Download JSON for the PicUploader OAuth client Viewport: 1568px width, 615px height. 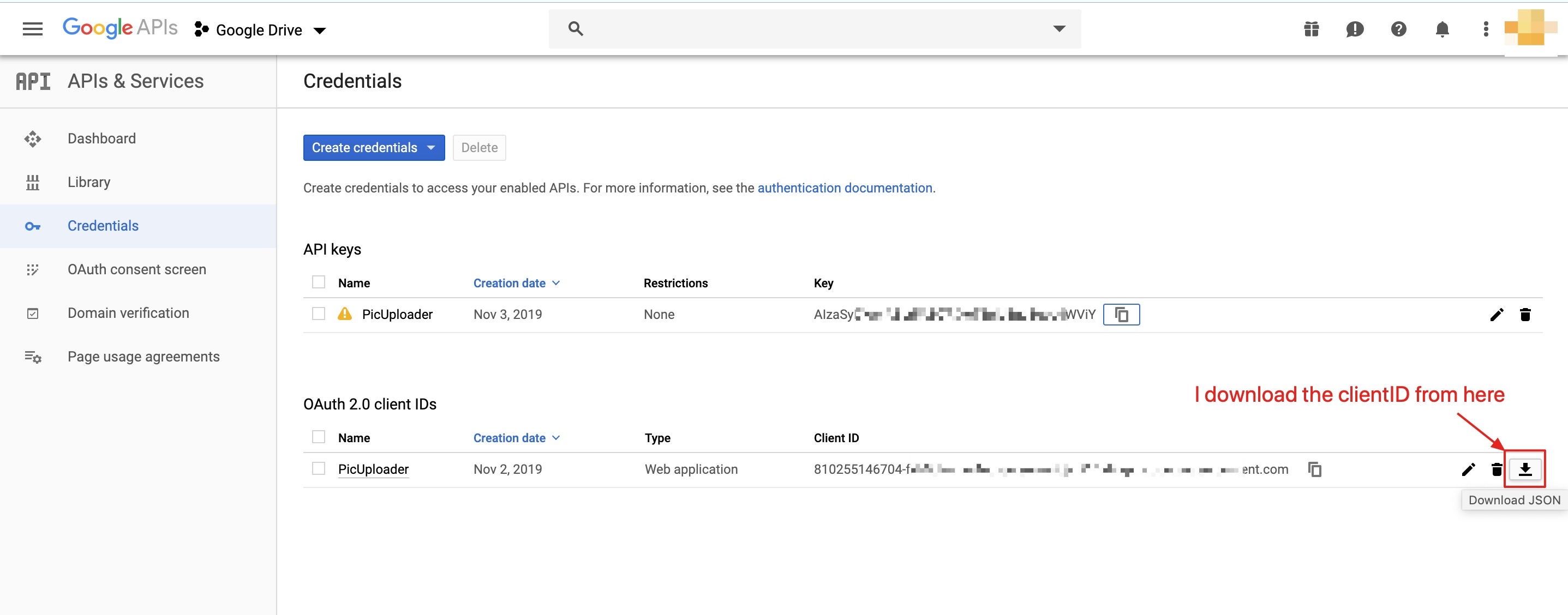pyautogui.click(x=1525, y=469)
